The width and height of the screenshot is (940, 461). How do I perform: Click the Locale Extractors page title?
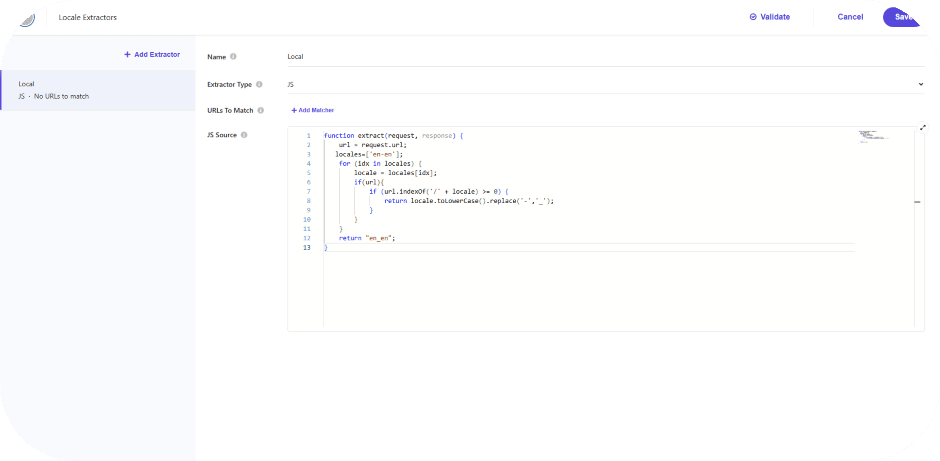86,17
